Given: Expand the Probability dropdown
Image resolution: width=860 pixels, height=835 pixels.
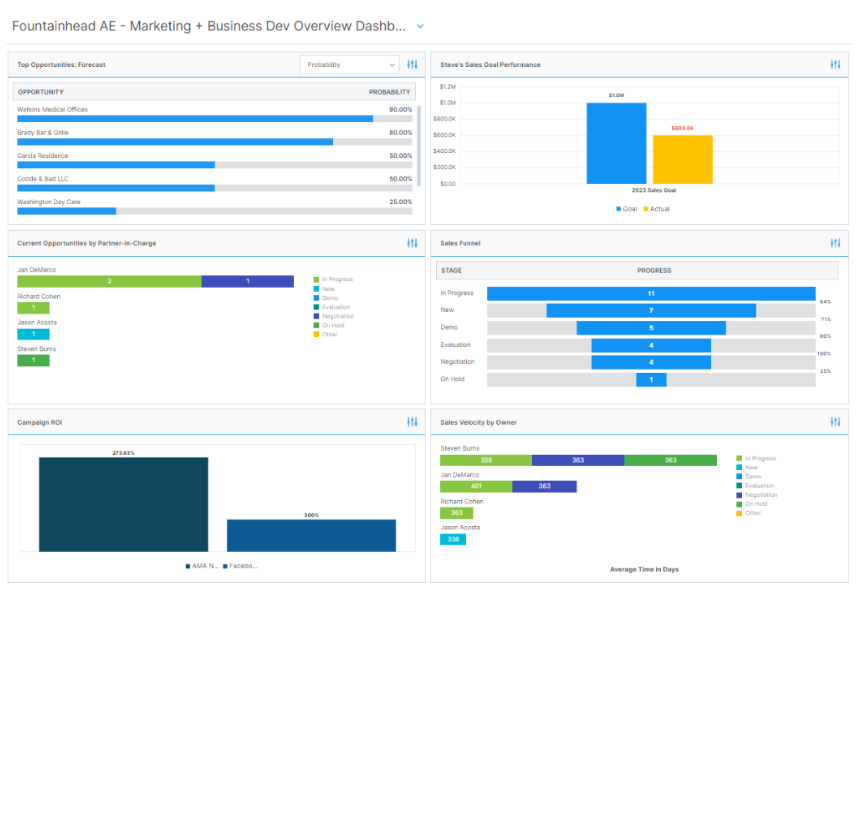Looking at the screenshot, I should [349, 65].
